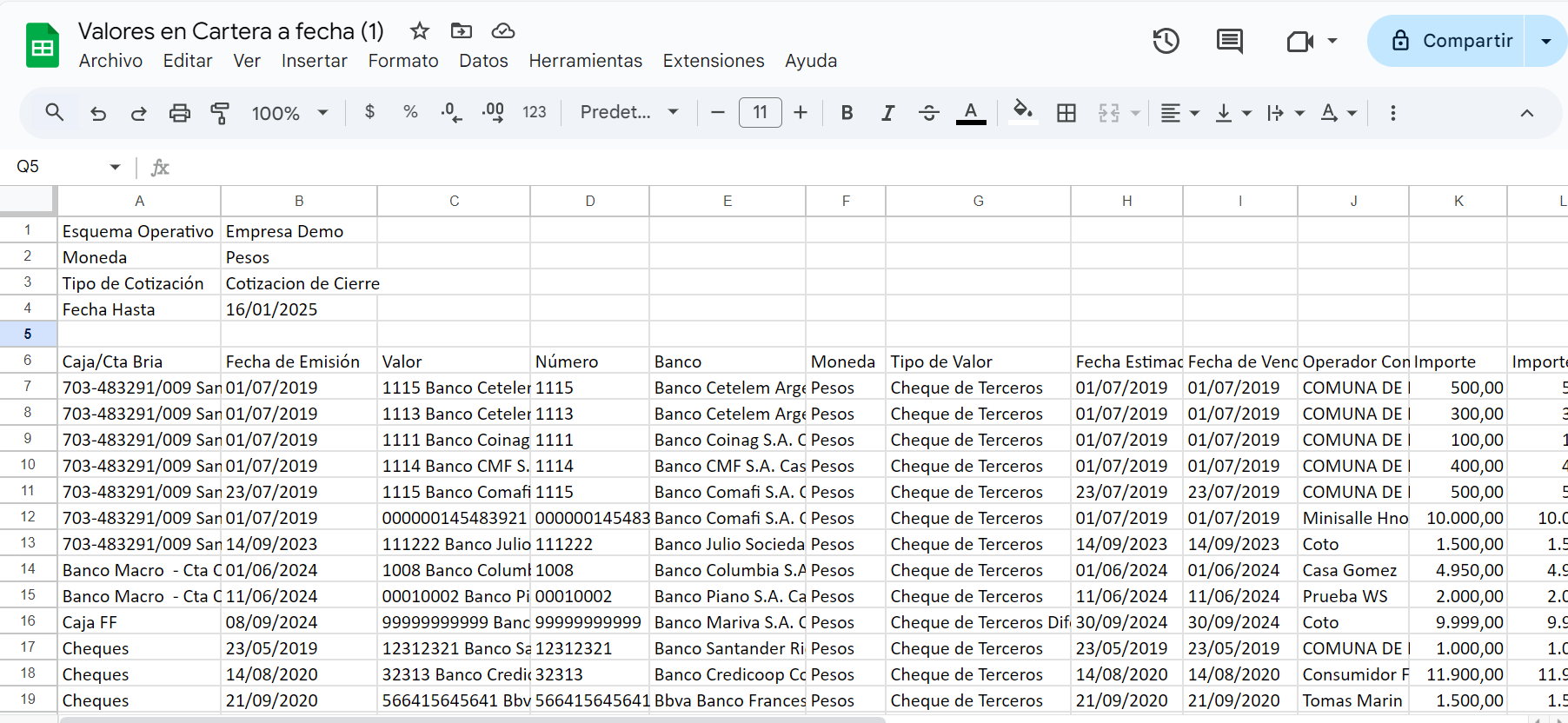The height and width of the screenshot is (723, 1568).
Task: Select row 12 header
Action: pyautogui.click(x=28, y=517)
